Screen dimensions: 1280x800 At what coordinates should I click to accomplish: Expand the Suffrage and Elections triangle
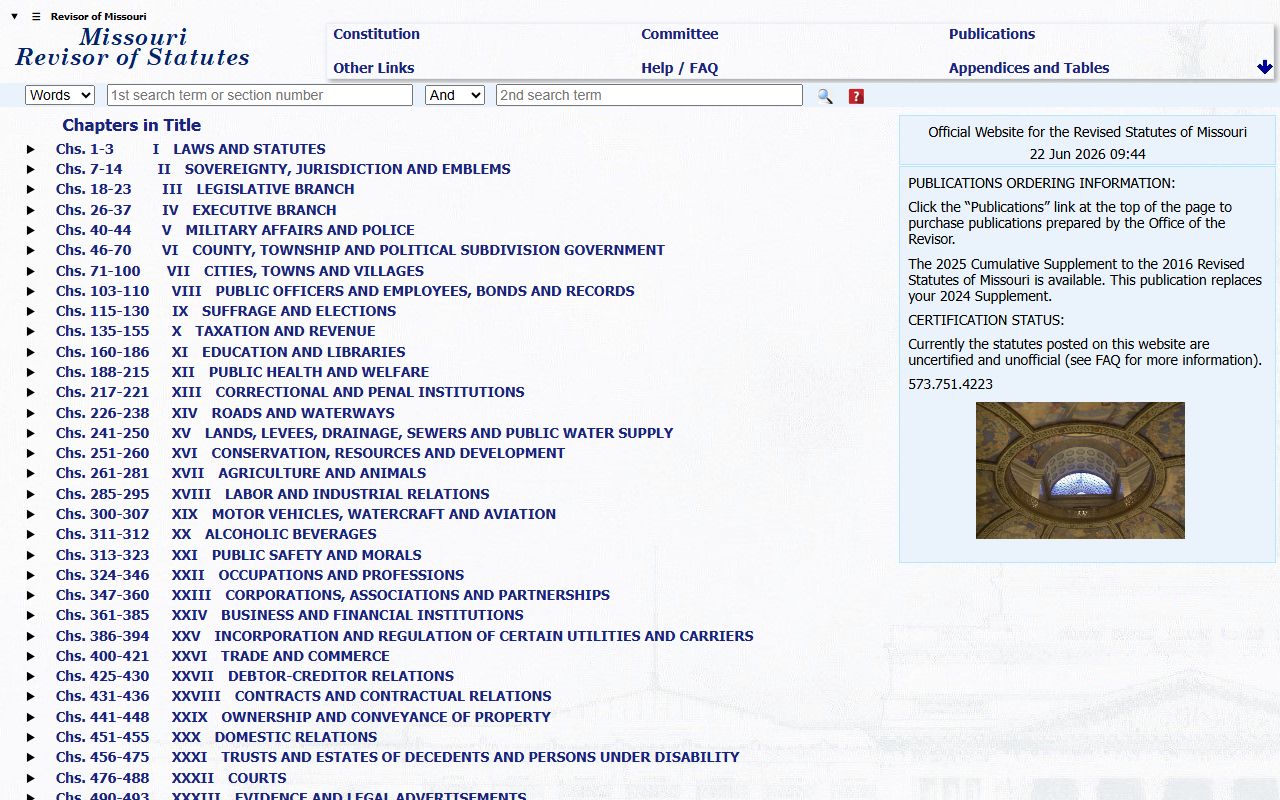click(31, 311)
